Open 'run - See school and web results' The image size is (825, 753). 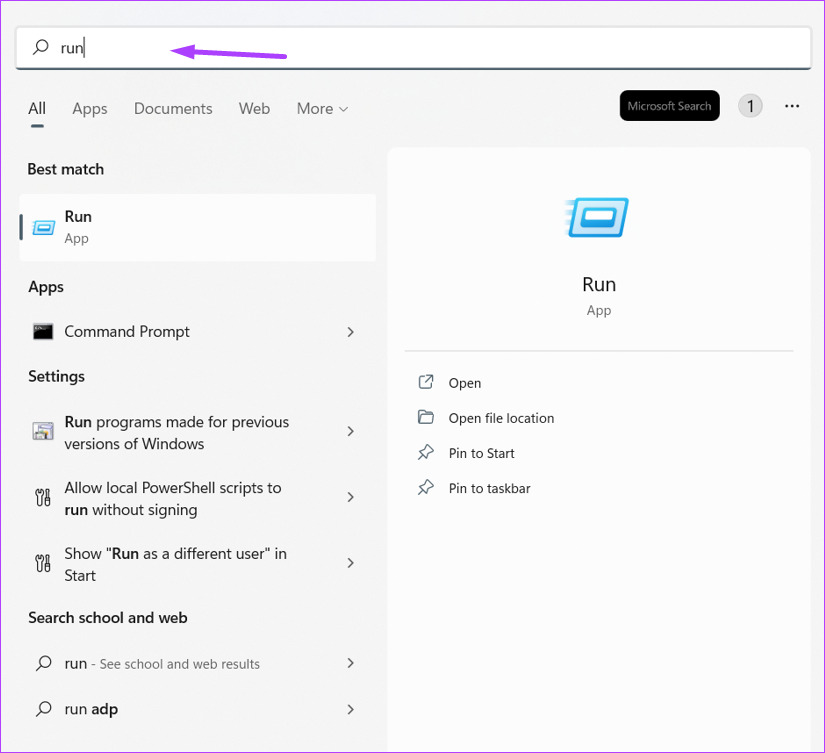click(197, 664)
